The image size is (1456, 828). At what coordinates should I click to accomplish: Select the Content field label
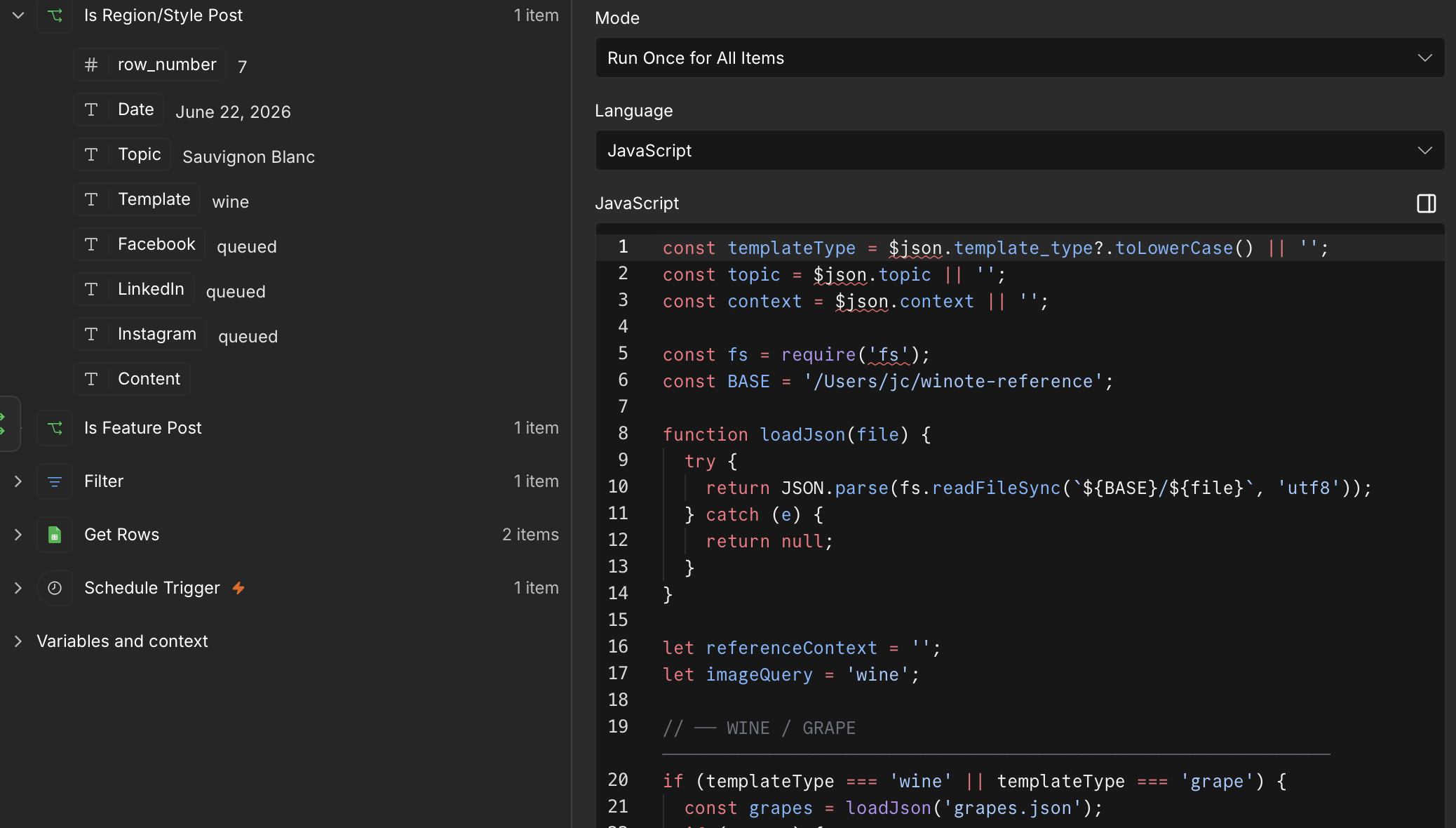[149, 379]
